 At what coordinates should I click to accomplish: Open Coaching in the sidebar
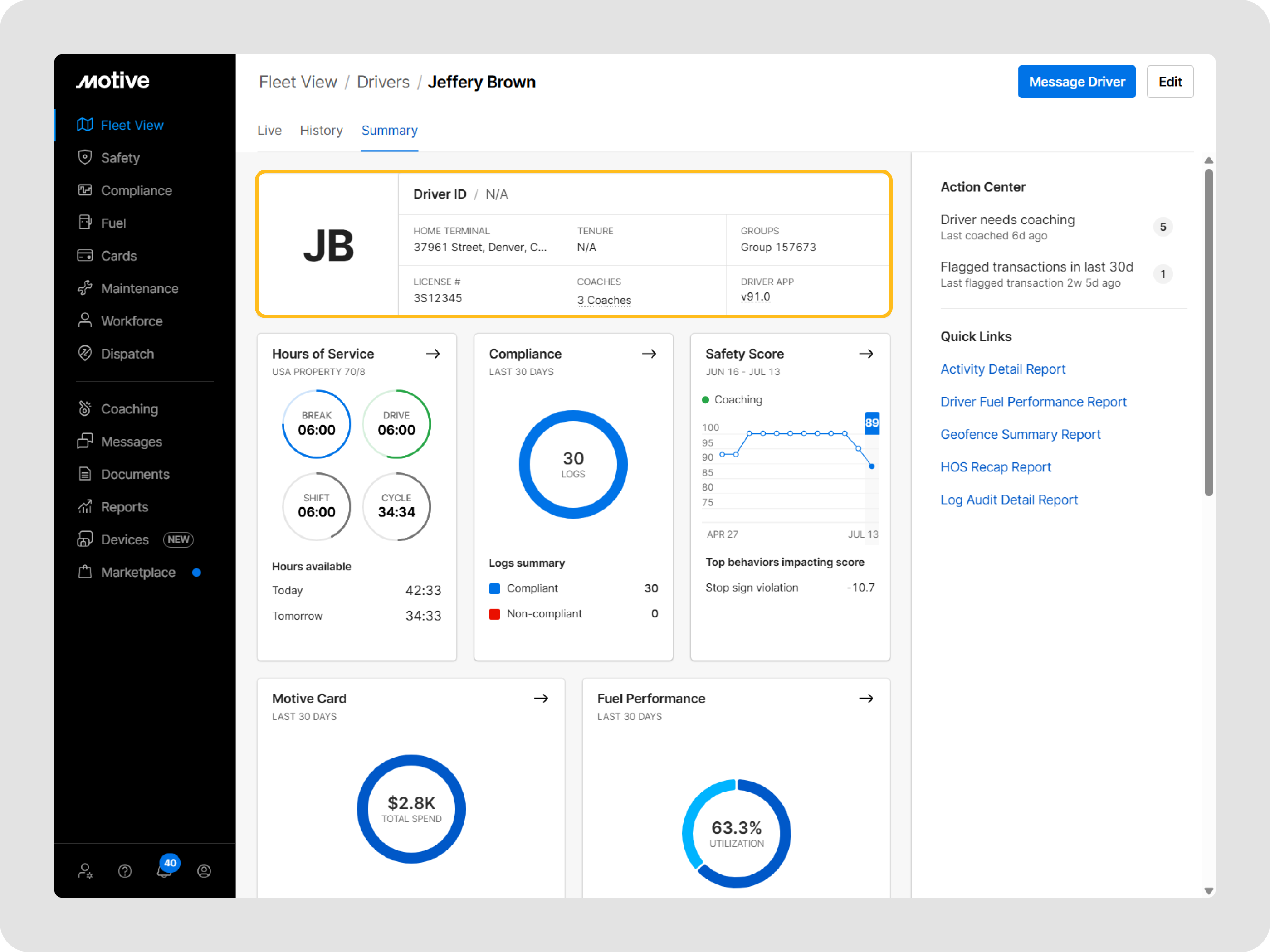(129, 409)
